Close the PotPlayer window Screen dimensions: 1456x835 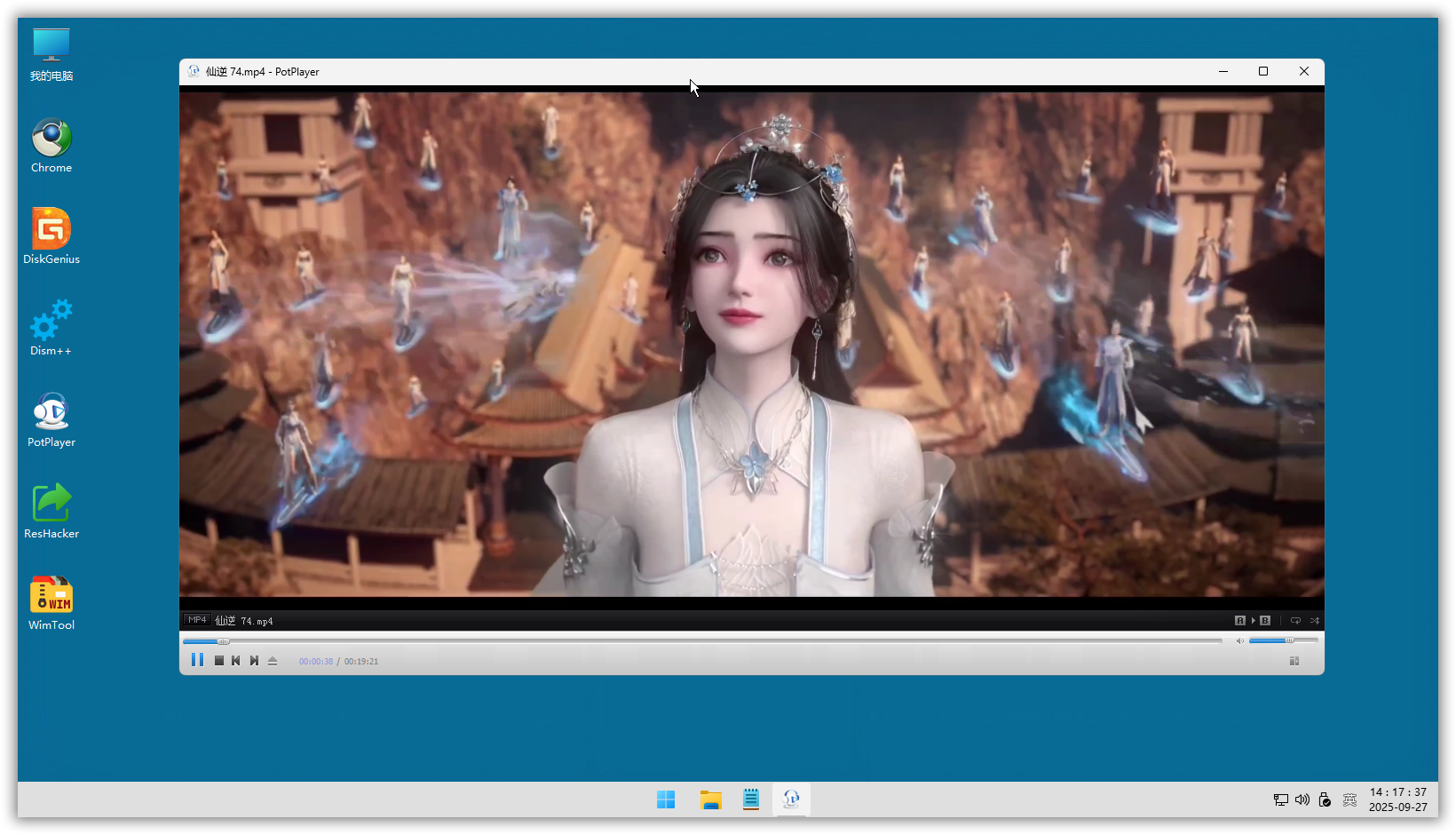[1304, 71]
